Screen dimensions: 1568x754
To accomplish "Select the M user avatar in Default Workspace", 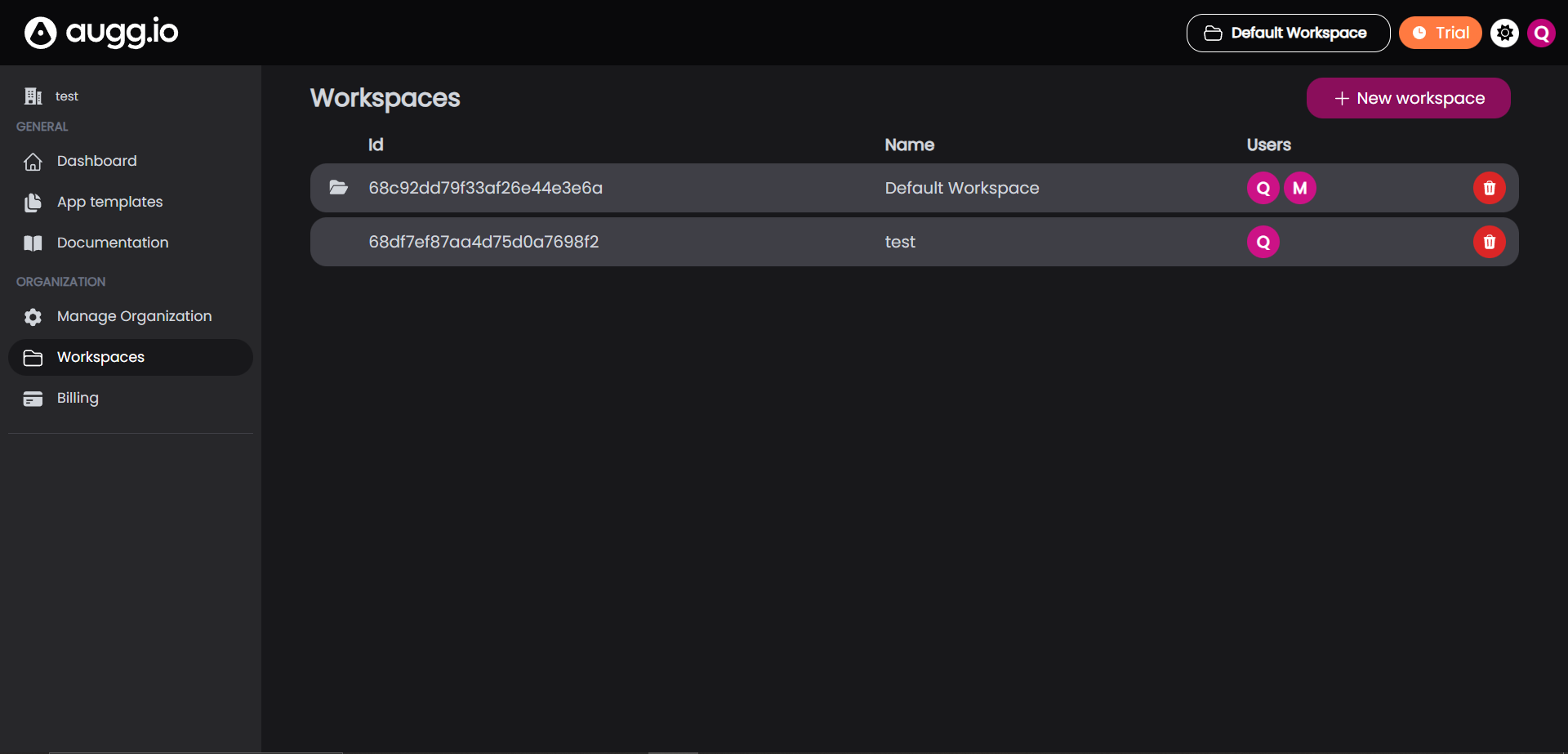I will tap(1299, 188).
